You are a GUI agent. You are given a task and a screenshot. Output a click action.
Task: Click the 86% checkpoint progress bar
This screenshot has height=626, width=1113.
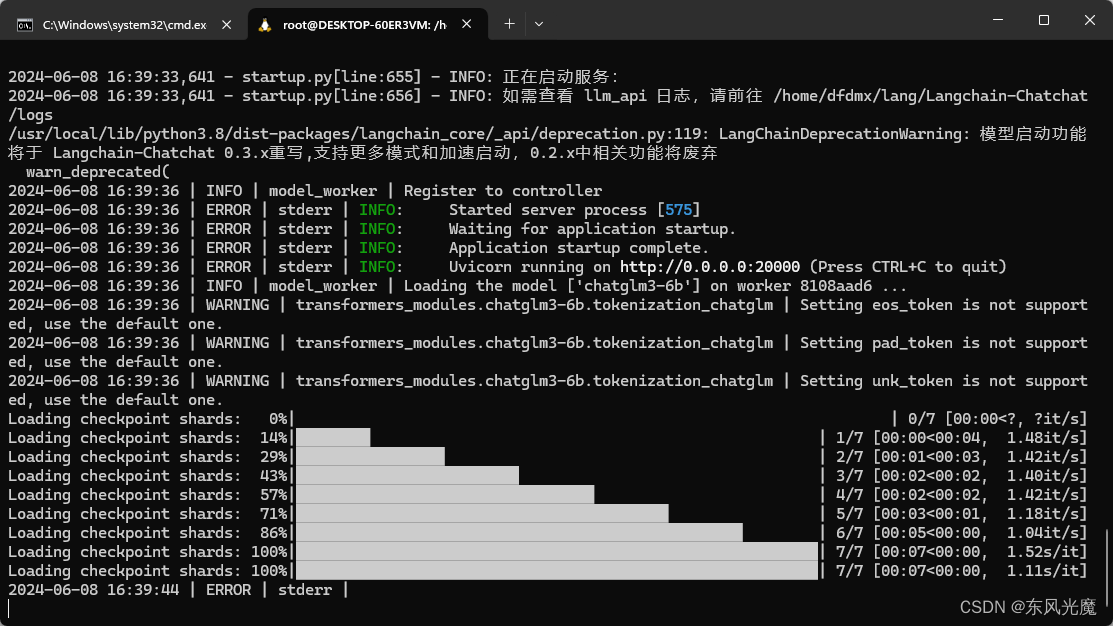pos(520,533)
